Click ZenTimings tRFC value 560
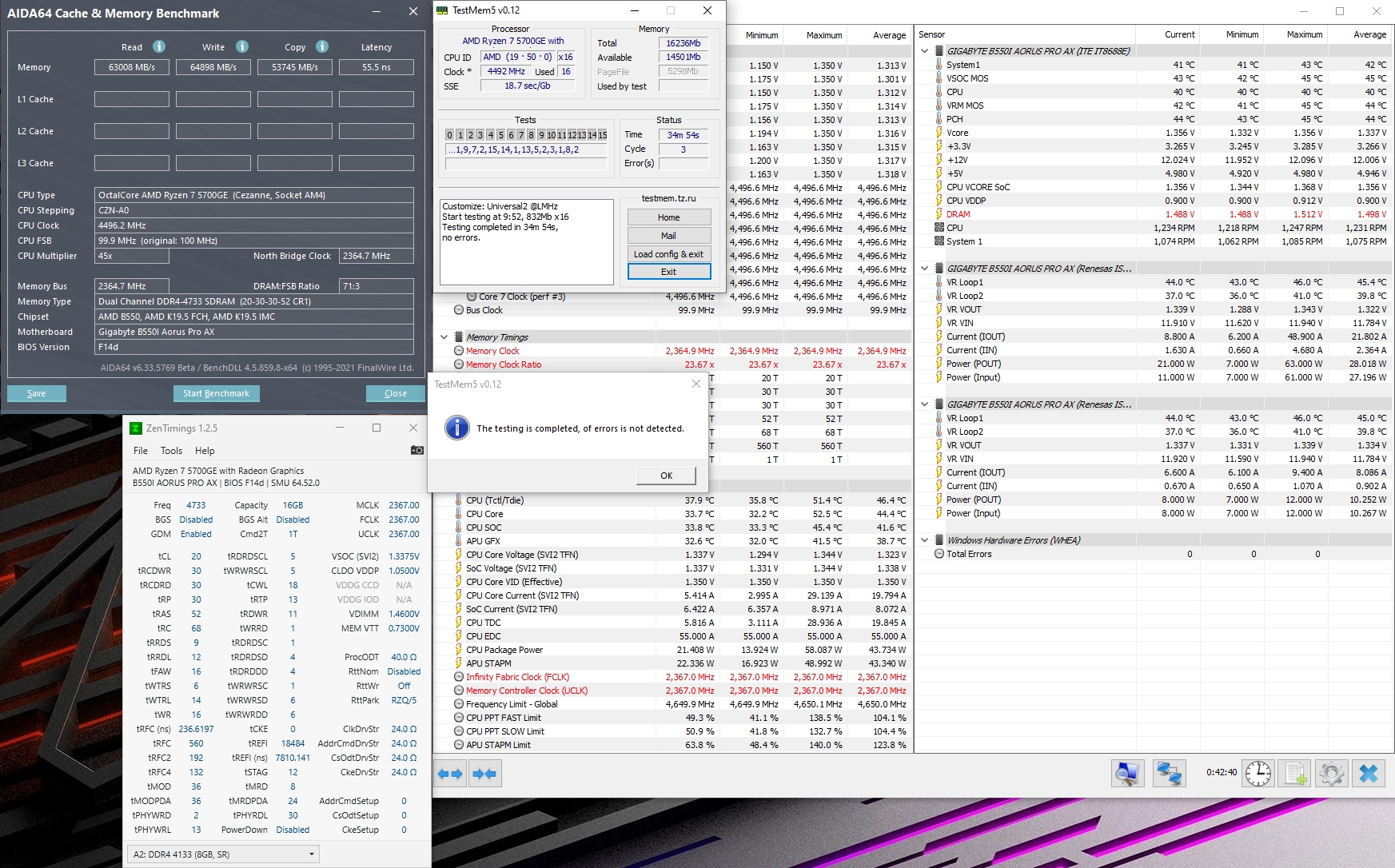This screenshot has width=1395, height=868. 196,743
